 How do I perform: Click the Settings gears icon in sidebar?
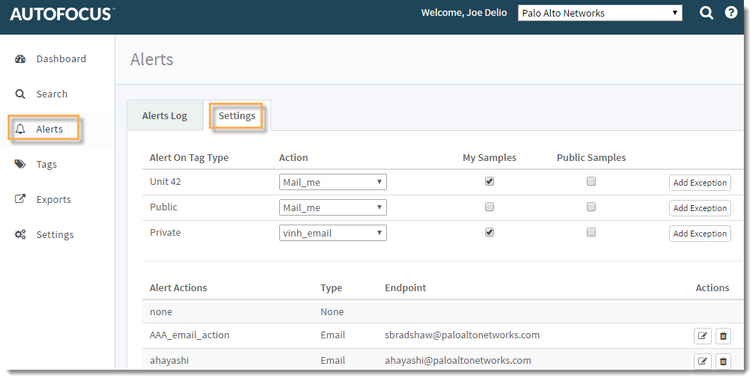click(20, 235)
